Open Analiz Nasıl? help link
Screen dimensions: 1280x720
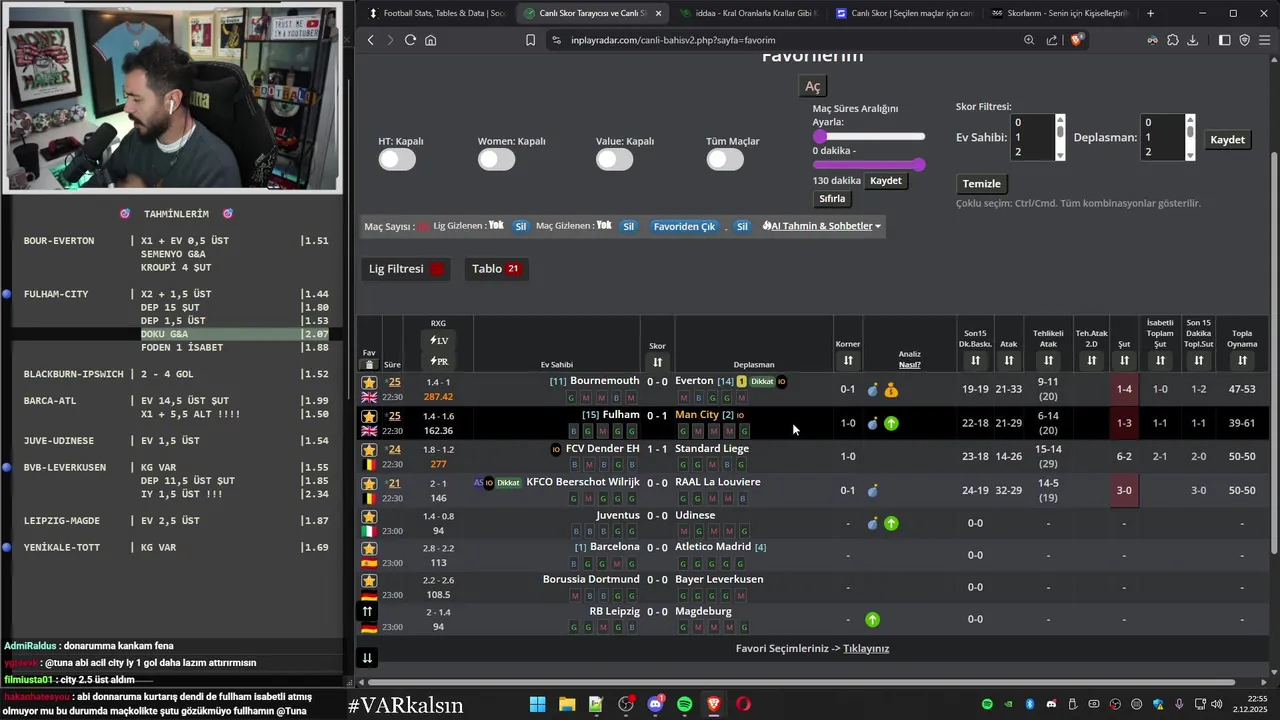[x=909, y=365]
